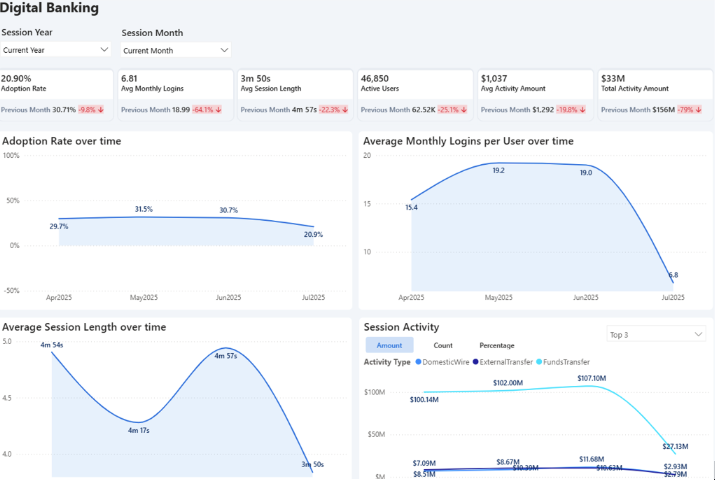Click the 19.2 label on Monthly Logins chart
Viewport: 715px width, 480px height.
click(x=498, y=171)
